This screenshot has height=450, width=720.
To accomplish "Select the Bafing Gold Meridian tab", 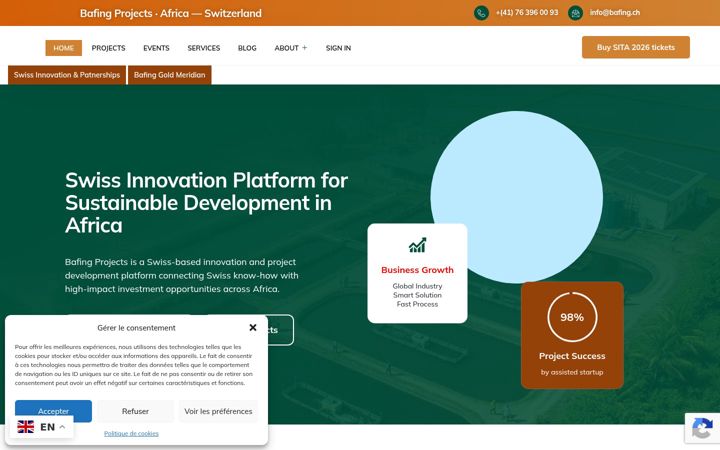I will pyautogui.click(x=169, y=75).
